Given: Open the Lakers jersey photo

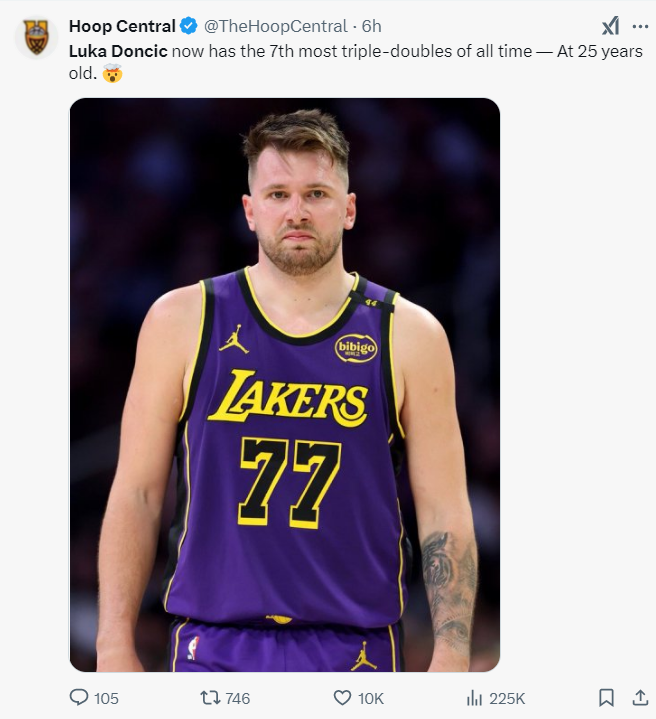Looking at the screenshot, I should point(284,384).
